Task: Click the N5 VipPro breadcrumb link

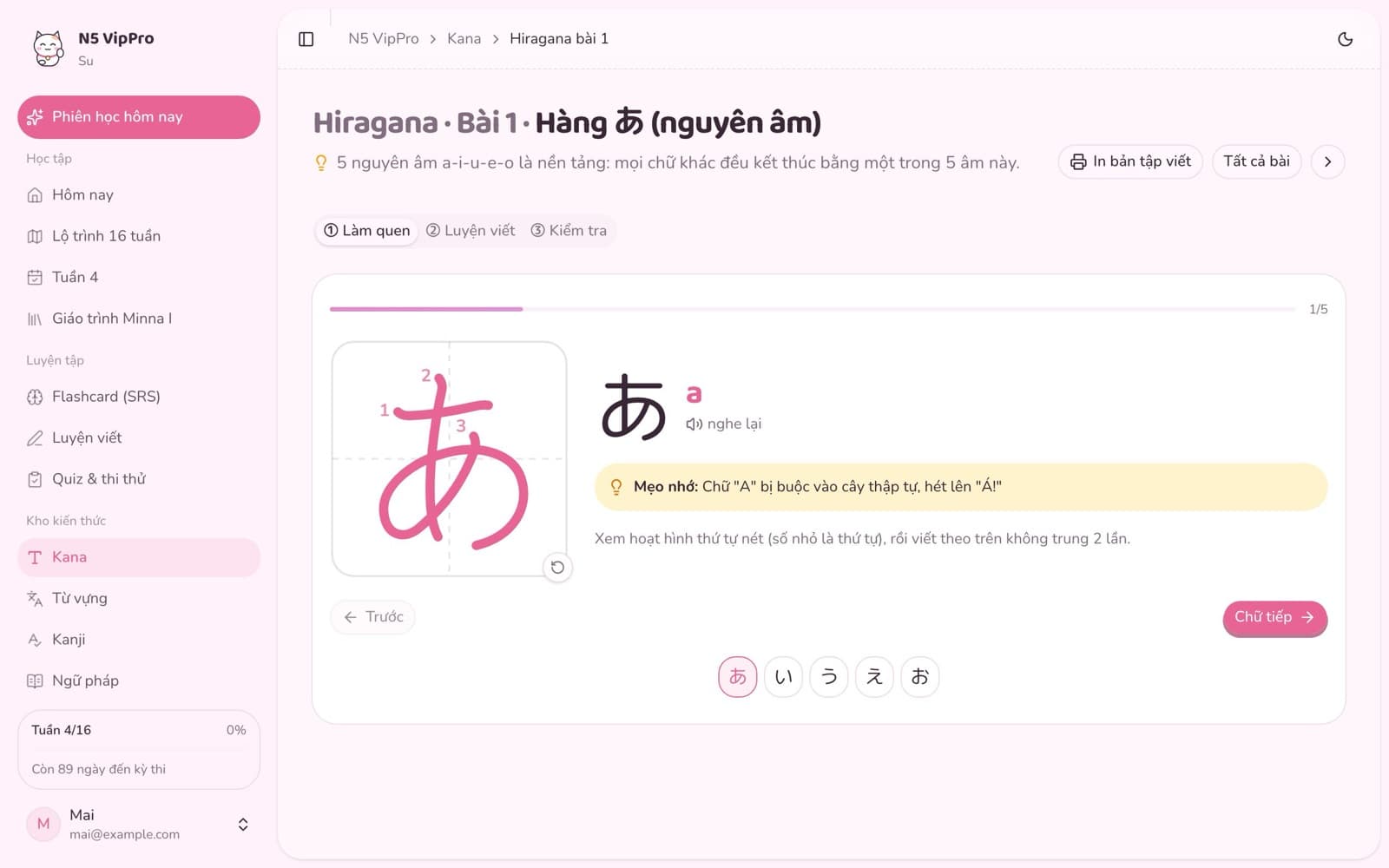Action: coord(383,39)
